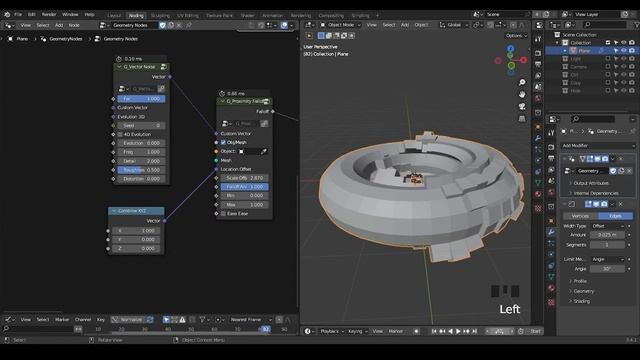Viewport: 640px width, 360px height.
Task: Open the Render menu
Action: point(49,15)
